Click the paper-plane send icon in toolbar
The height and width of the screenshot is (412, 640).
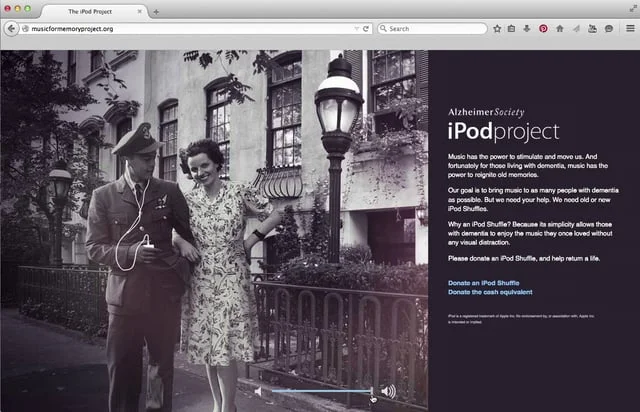(x=576, y=29)
